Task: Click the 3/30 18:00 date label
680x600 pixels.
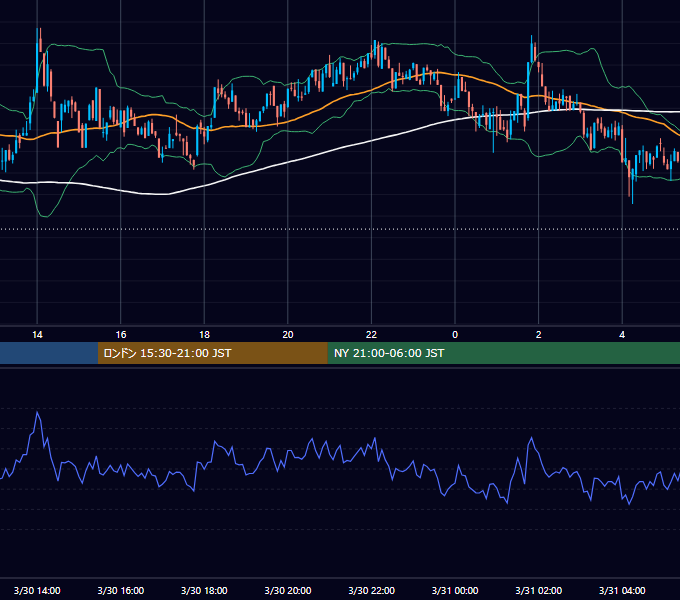Action: (x=204, y=590)
